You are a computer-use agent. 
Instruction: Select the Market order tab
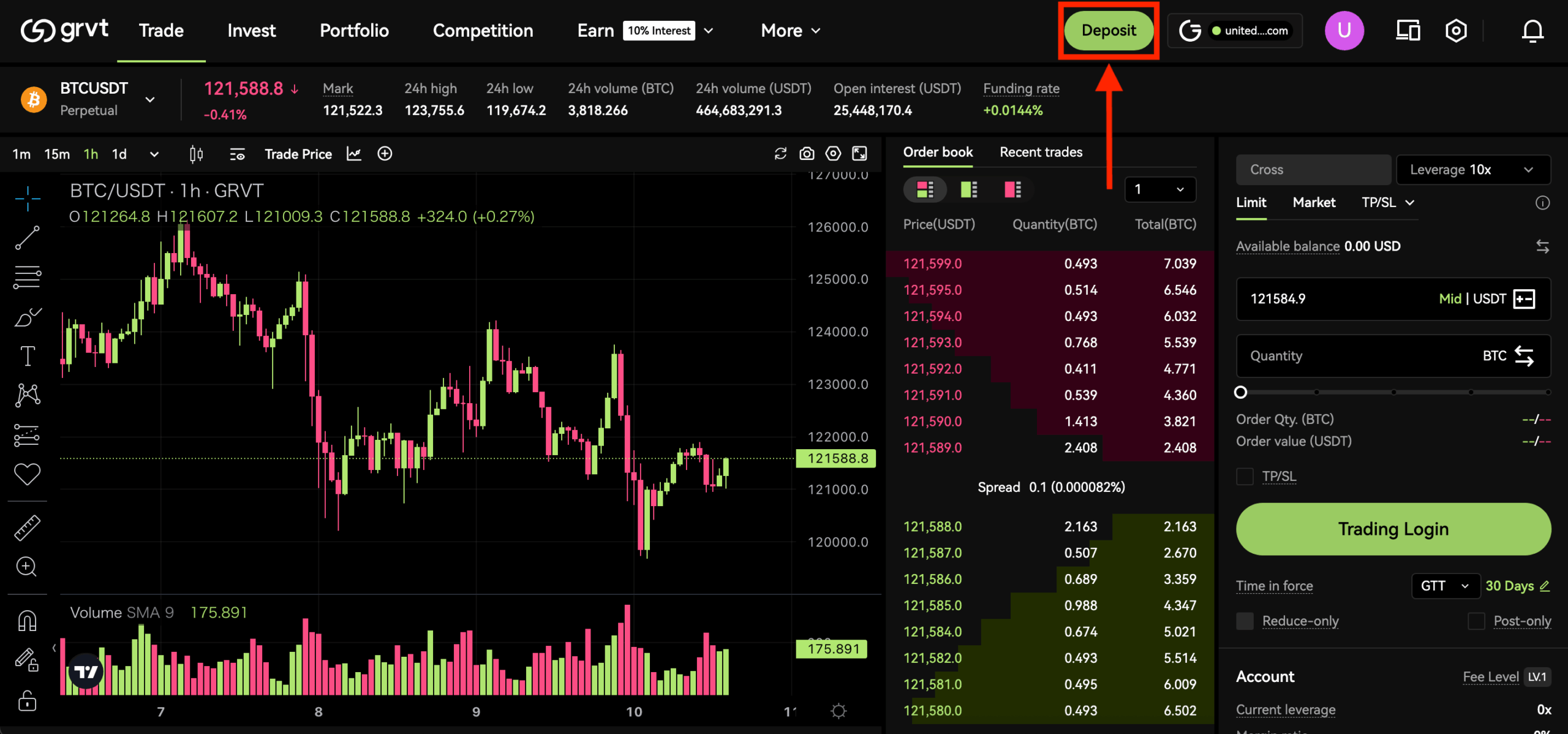click(1314, 202)
